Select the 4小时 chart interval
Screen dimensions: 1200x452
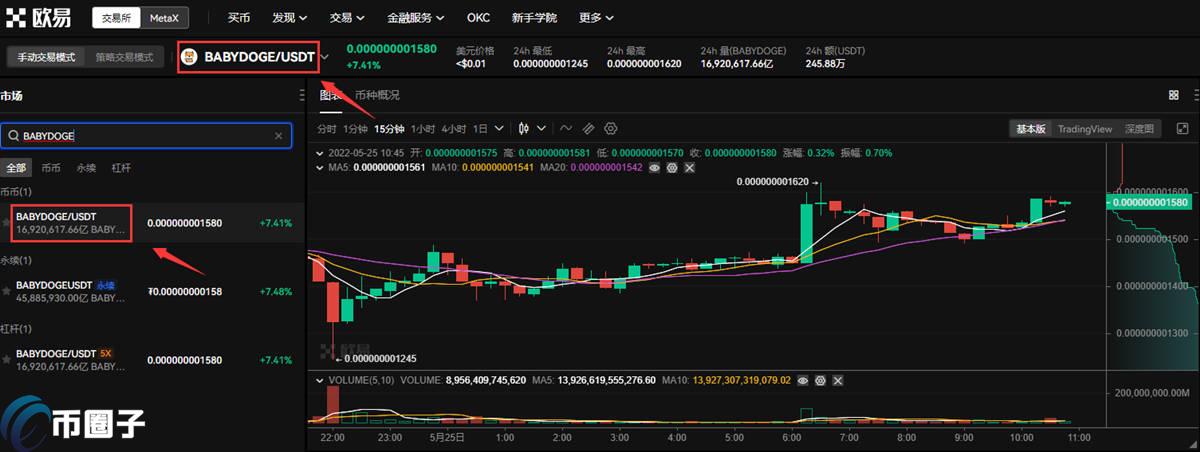454,129
